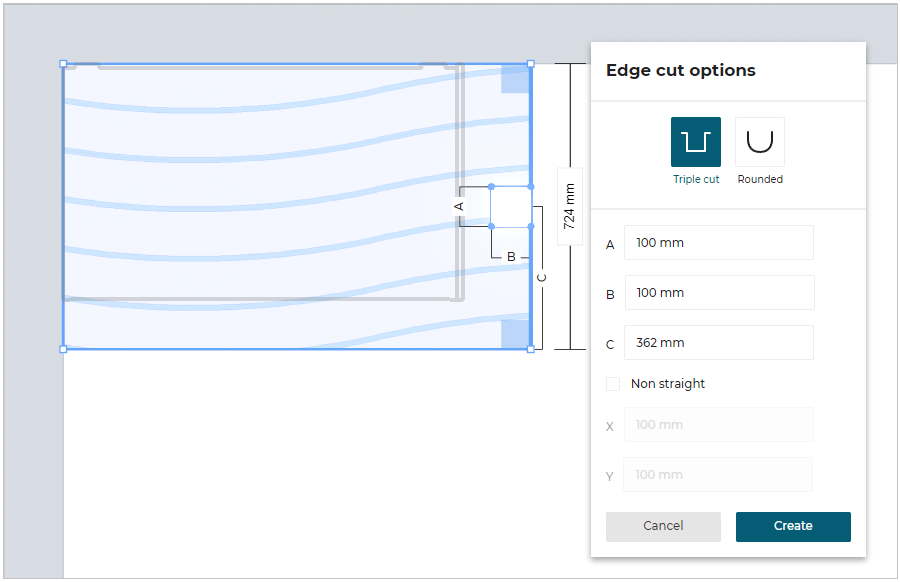
Task: Click the A measurement input showing 100 mm
Action: point(718,242)
